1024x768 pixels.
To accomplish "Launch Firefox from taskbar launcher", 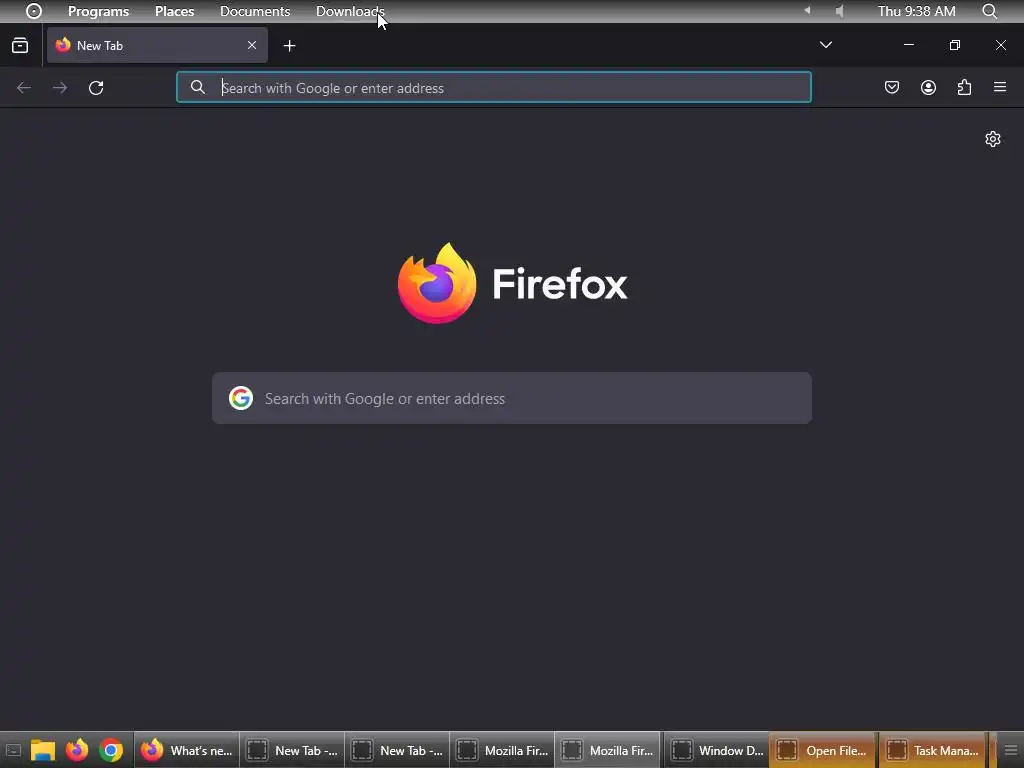I will pyautogui.click(x=77, y=750).
